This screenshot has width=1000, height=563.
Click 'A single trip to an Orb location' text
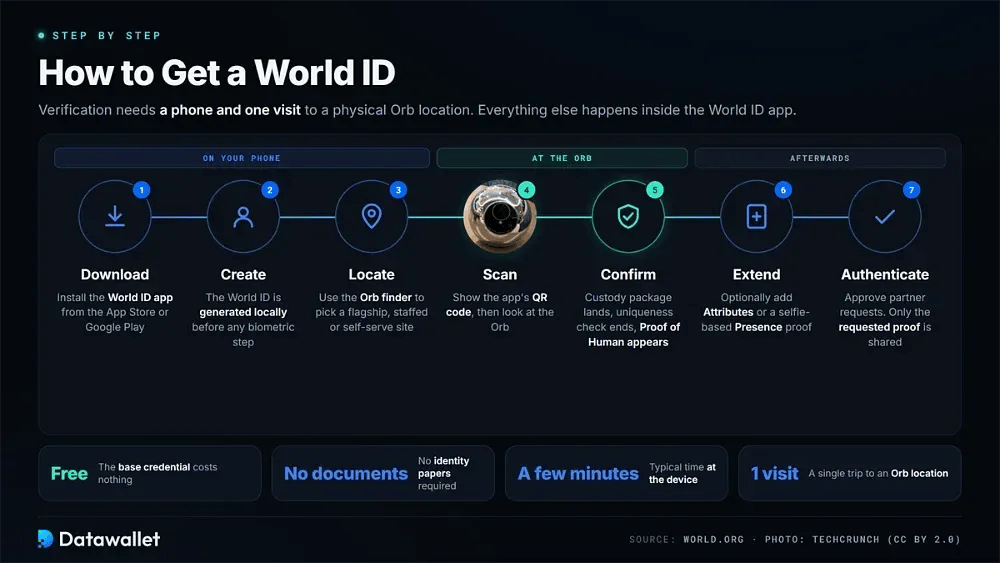tap(878, 473)
